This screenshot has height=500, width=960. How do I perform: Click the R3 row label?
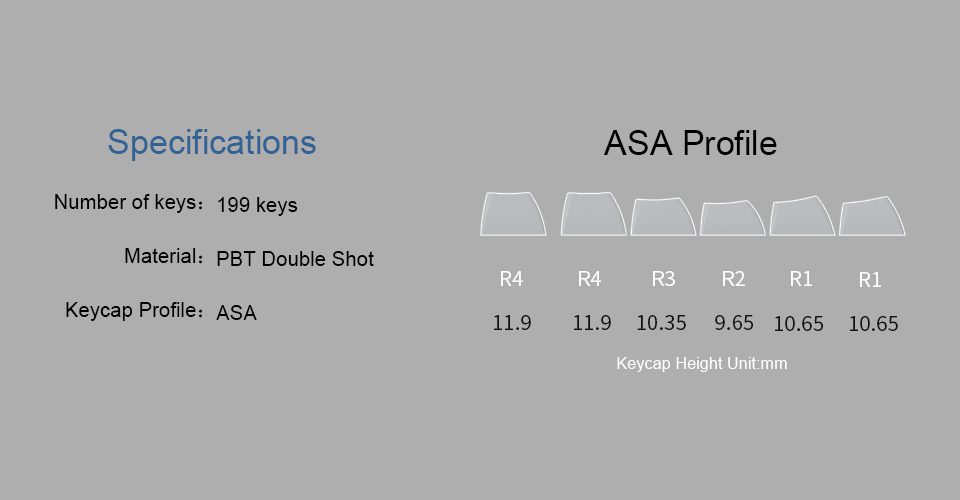click(663, 280)
